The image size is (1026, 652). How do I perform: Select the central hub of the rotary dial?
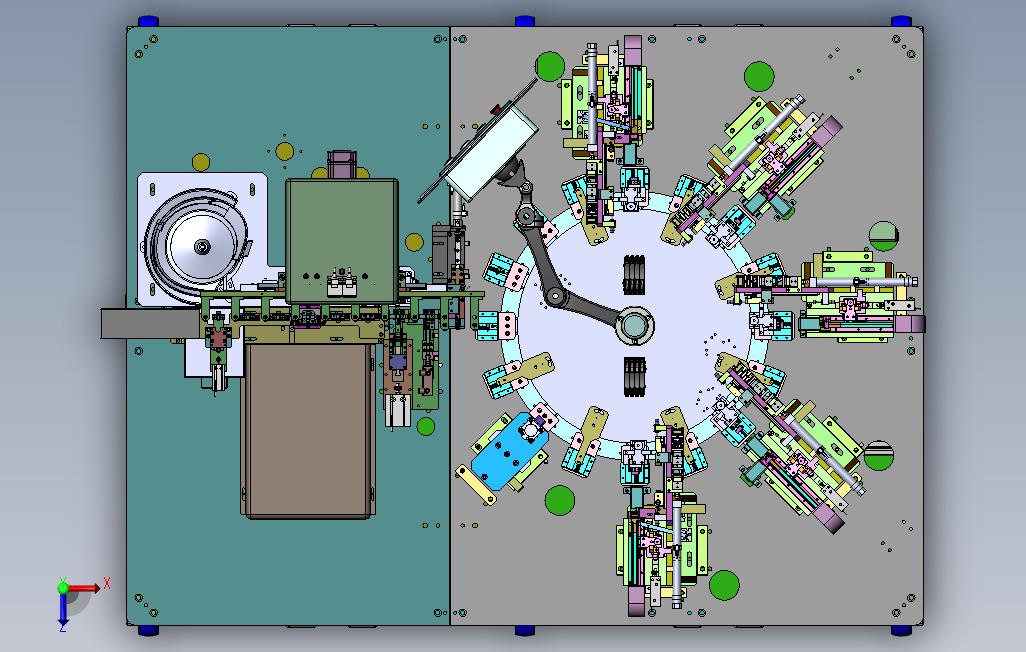click(x=635, y=325)
